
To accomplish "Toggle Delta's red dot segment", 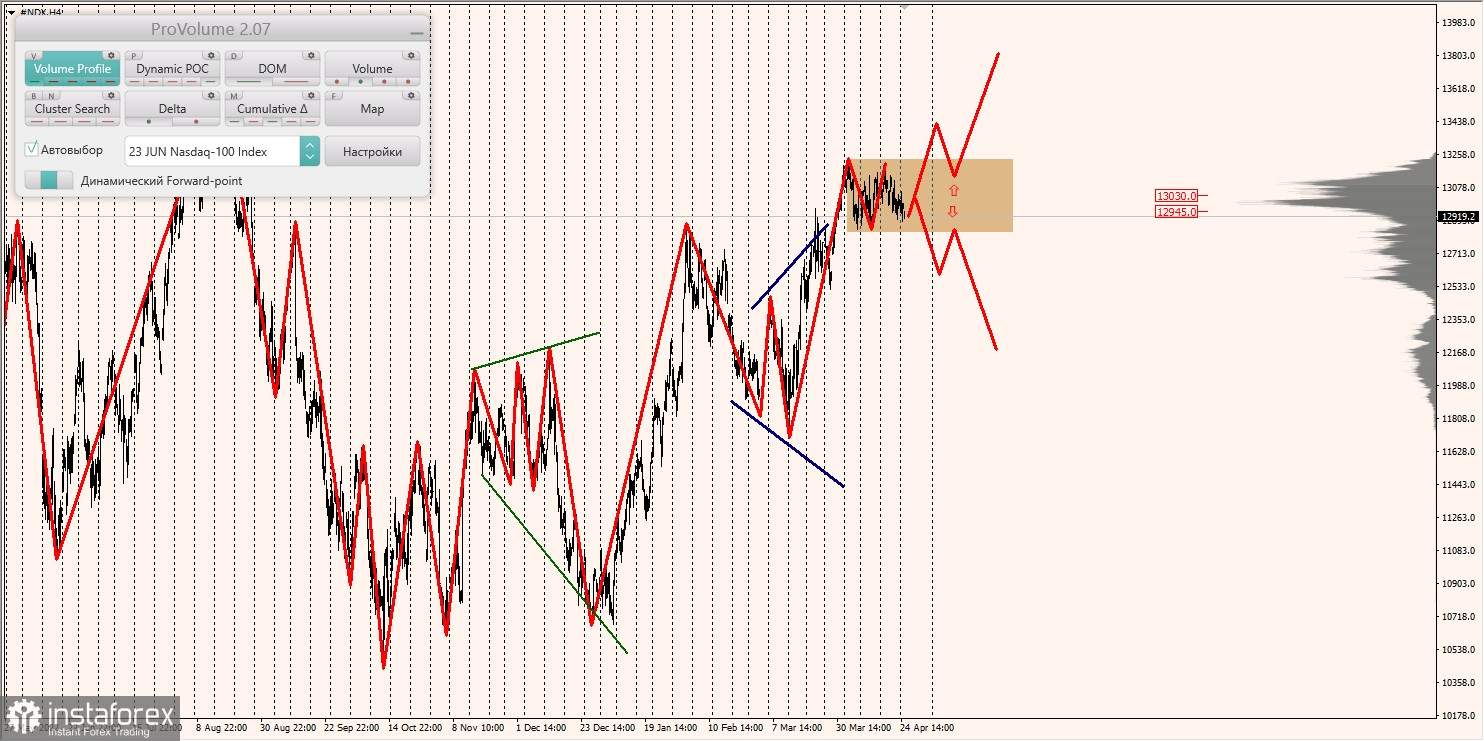I will tap(196, 121).
